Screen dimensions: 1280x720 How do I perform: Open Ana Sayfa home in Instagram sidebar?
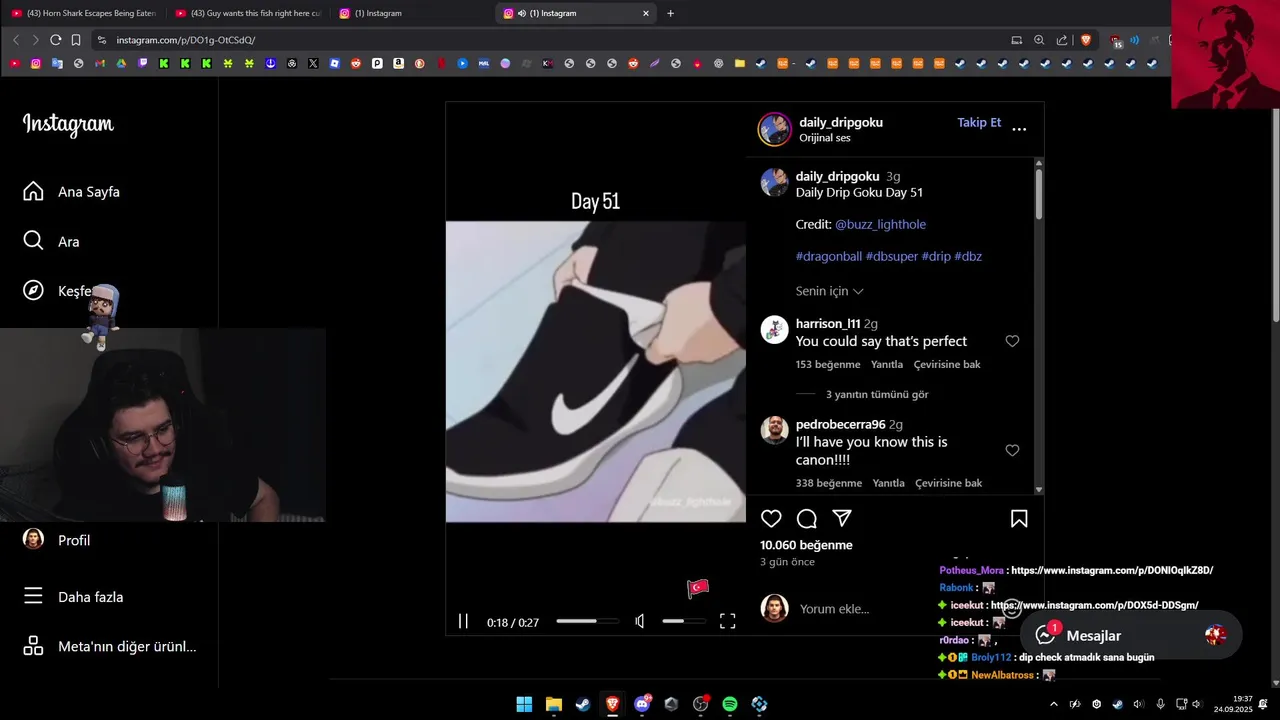71,191
